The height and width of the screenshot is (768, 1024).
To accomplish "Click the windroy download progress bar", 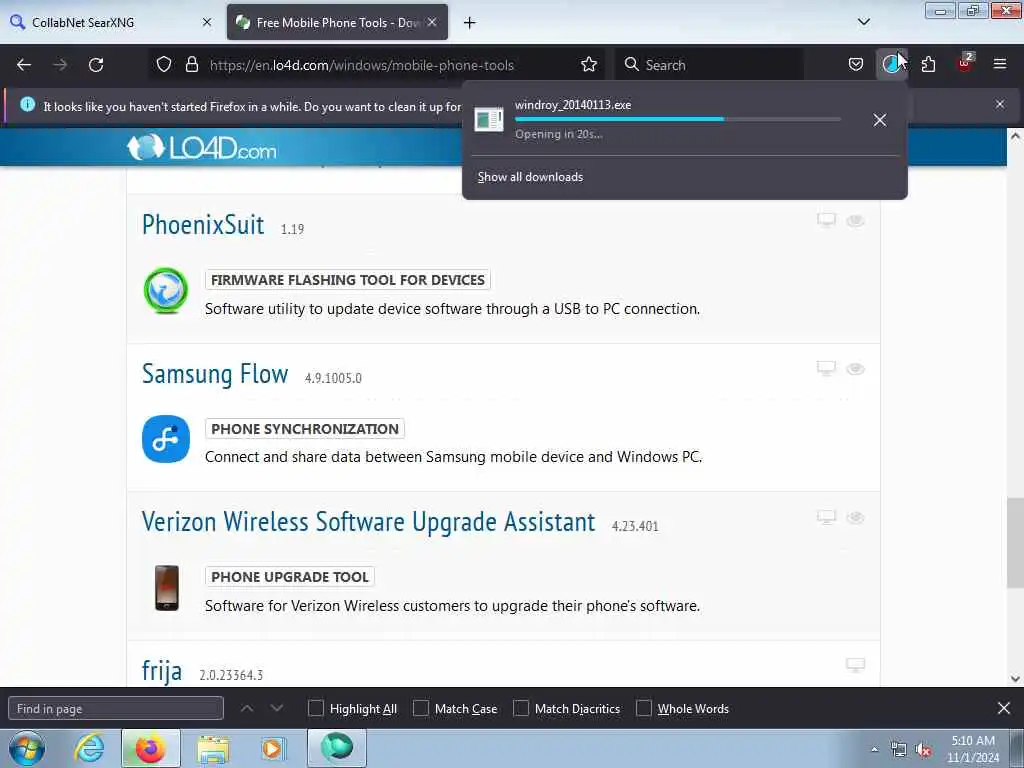I will point(677,119).
